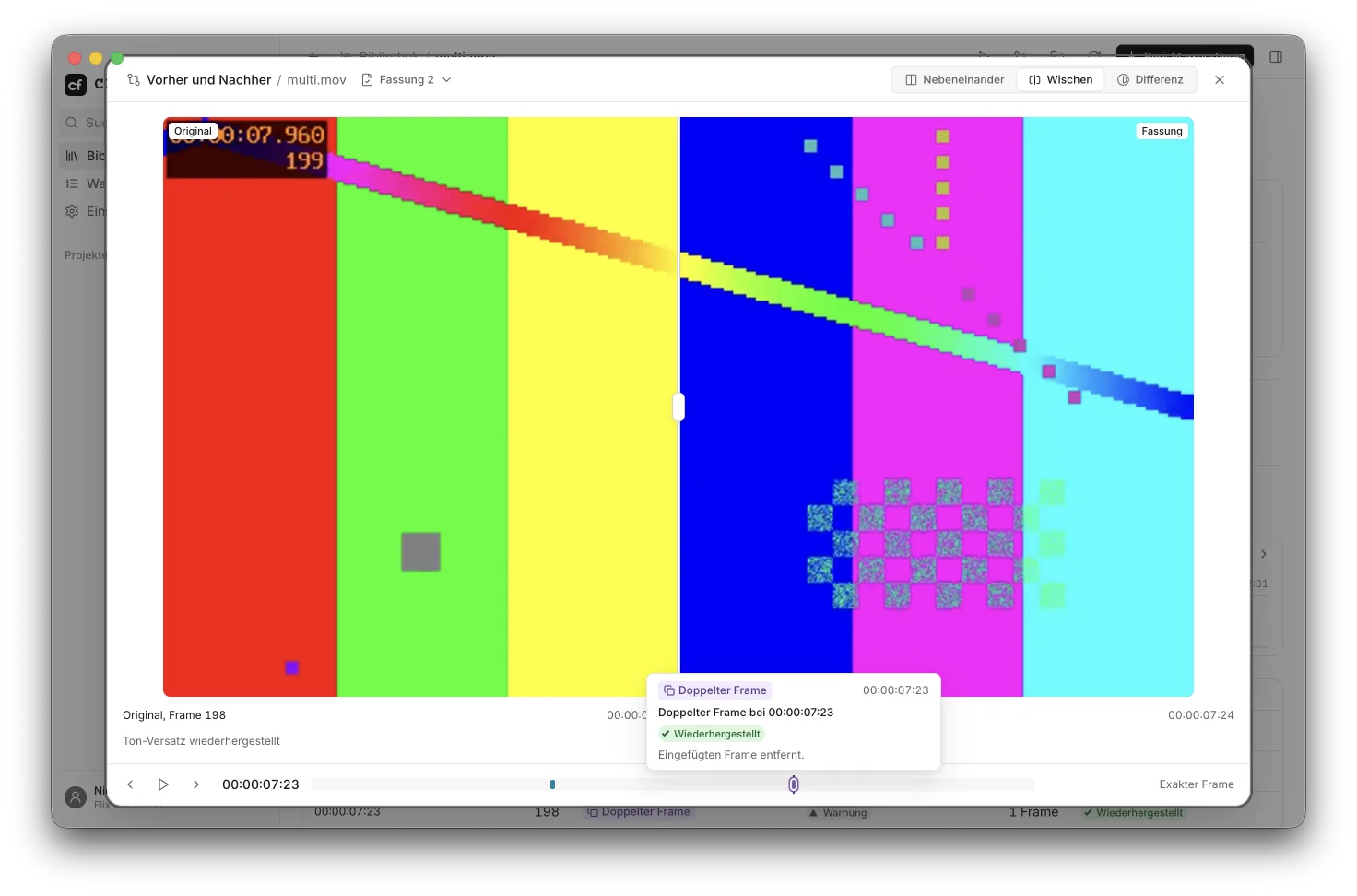Expand the right panel chevron arrow
Image resolution: width=1357 pixels, height=896 pixels.
(x=1264, y=554)
